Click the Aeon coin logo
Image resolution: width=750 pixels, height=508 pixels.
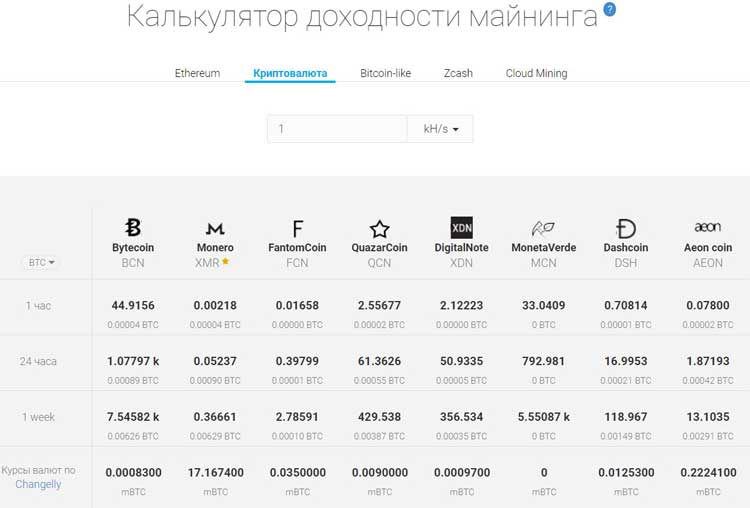click(x=707, y=227)
